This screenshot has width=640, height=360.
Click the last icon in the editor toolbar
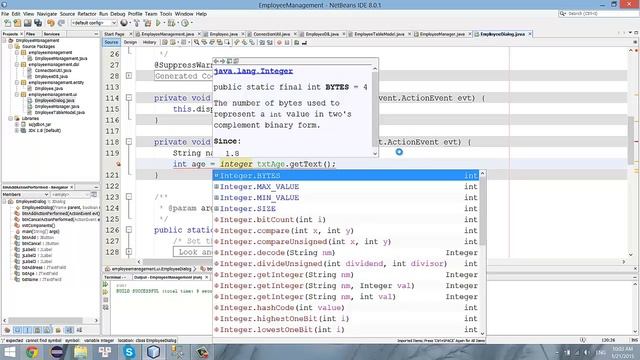click(x=304, y=42)
